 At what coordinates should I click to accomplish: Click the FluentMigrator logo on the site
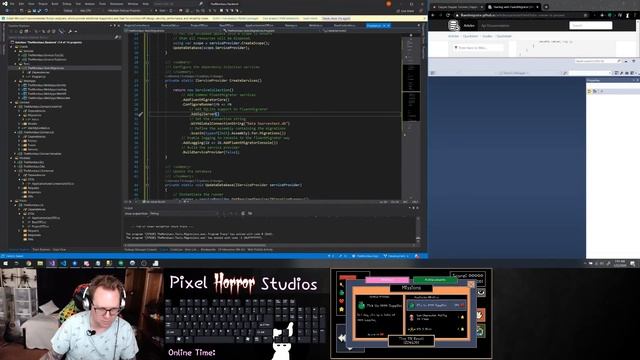[x=453, y=26]
